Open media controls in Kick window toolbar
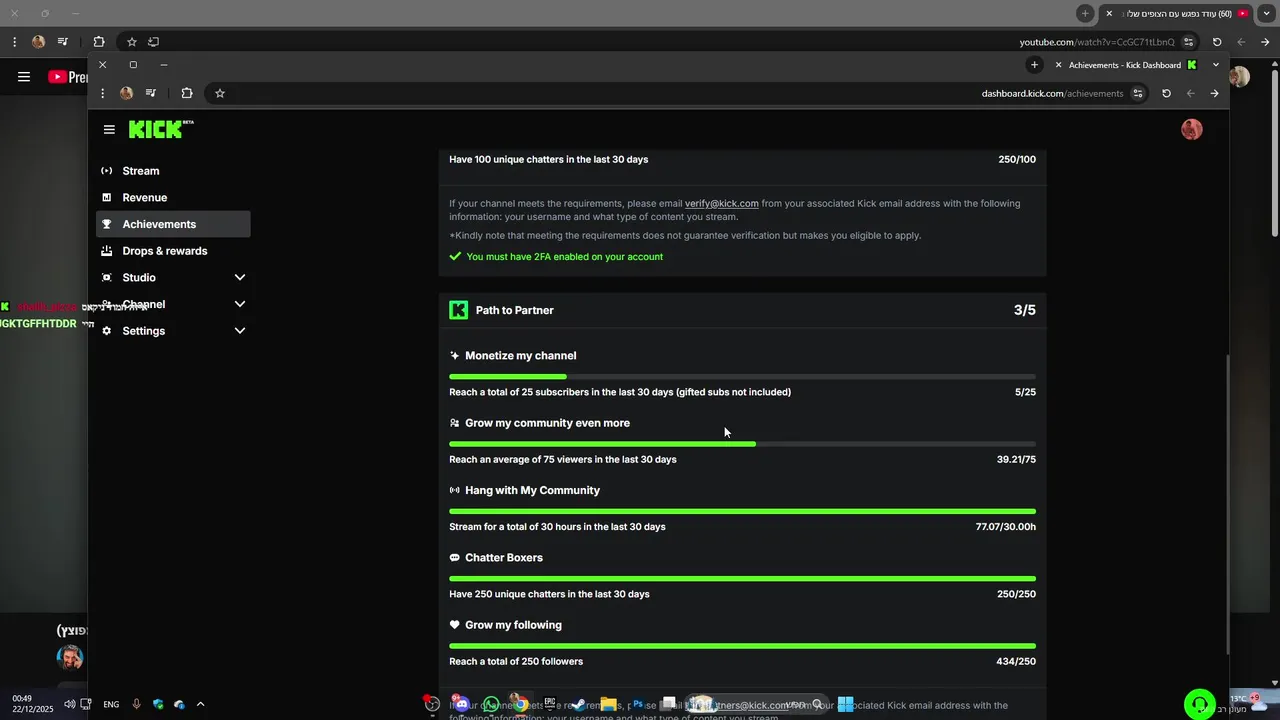The width and height of the screenshot is (1280, 720). [x=151, y=93]
